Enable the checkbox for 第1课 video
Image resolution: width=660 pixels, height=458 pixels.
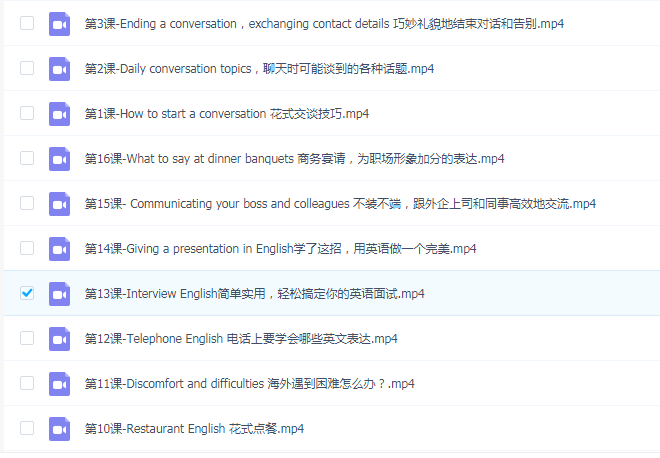[27, 113]
